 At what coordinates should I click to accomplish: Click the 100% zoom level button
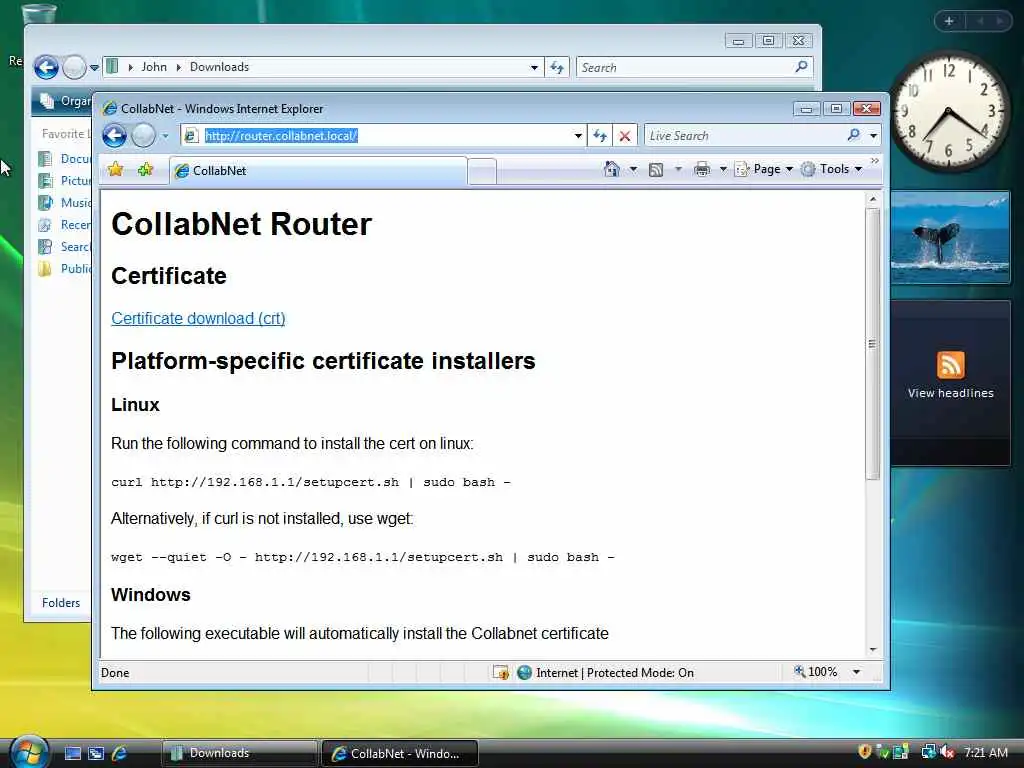(816, 672)
